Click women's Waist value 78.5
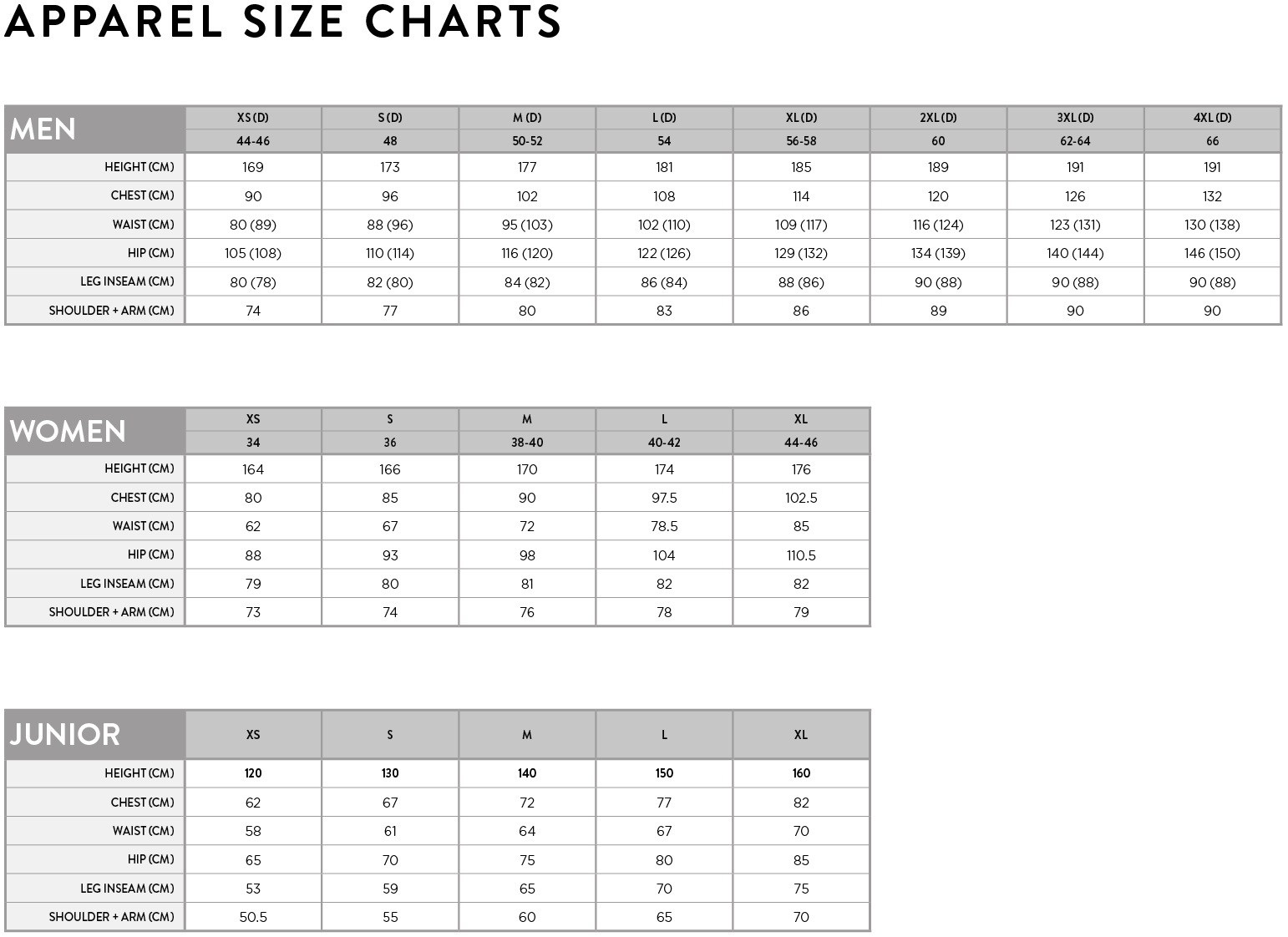This screenshot has height=937, width=1288. [664, 526]
